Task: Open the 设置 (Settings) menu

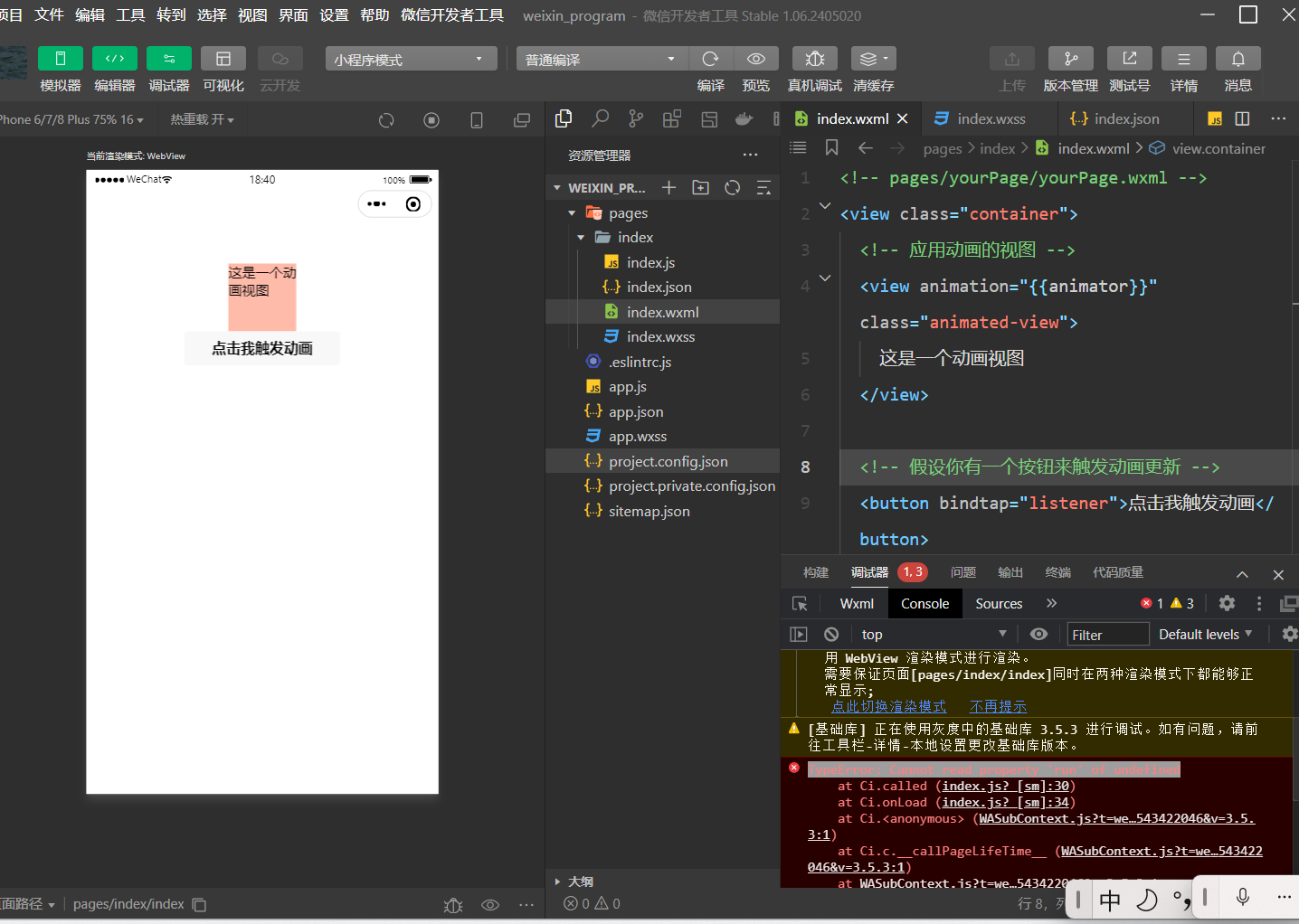Action: [x=334, y=15]
